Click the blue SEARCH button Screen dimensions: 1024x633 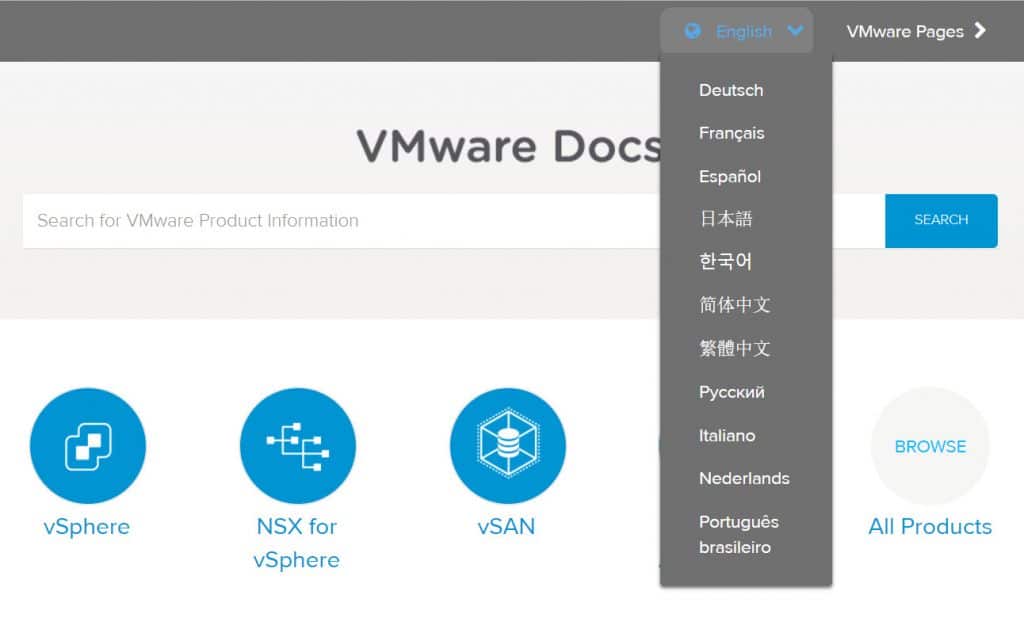coord(941,221)
